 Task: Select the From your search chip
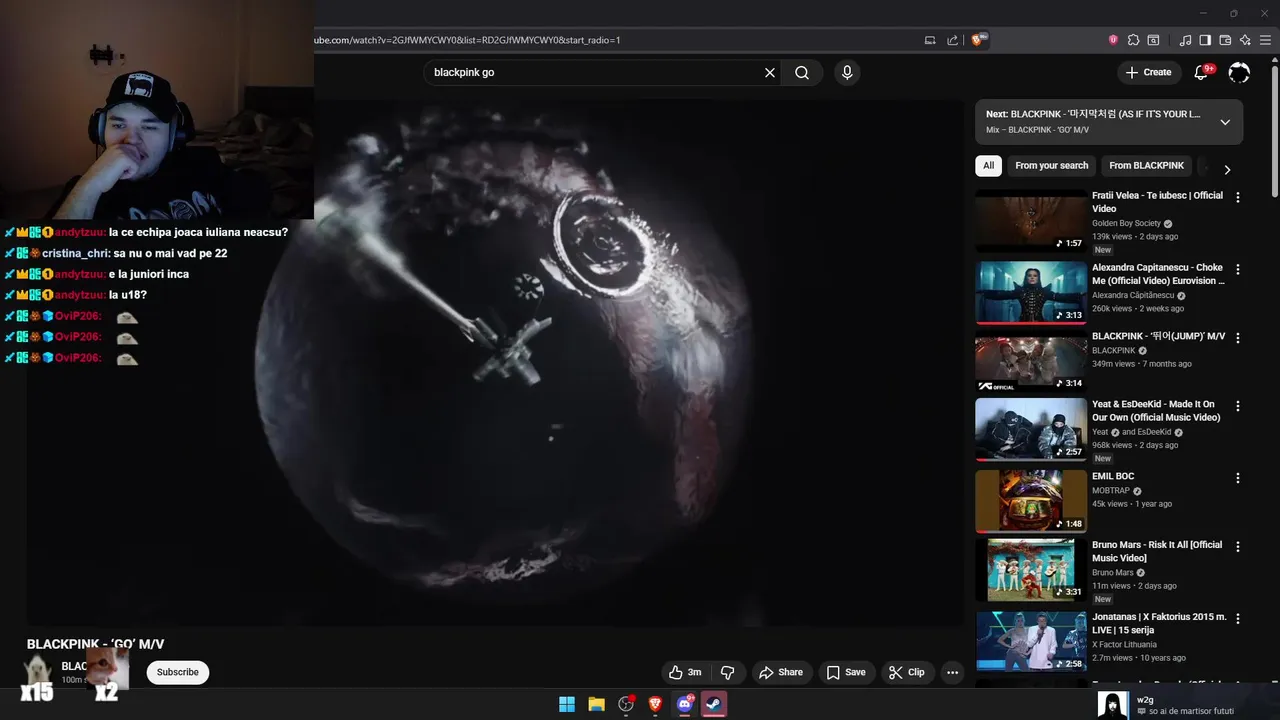click(x=1051, y=166)
